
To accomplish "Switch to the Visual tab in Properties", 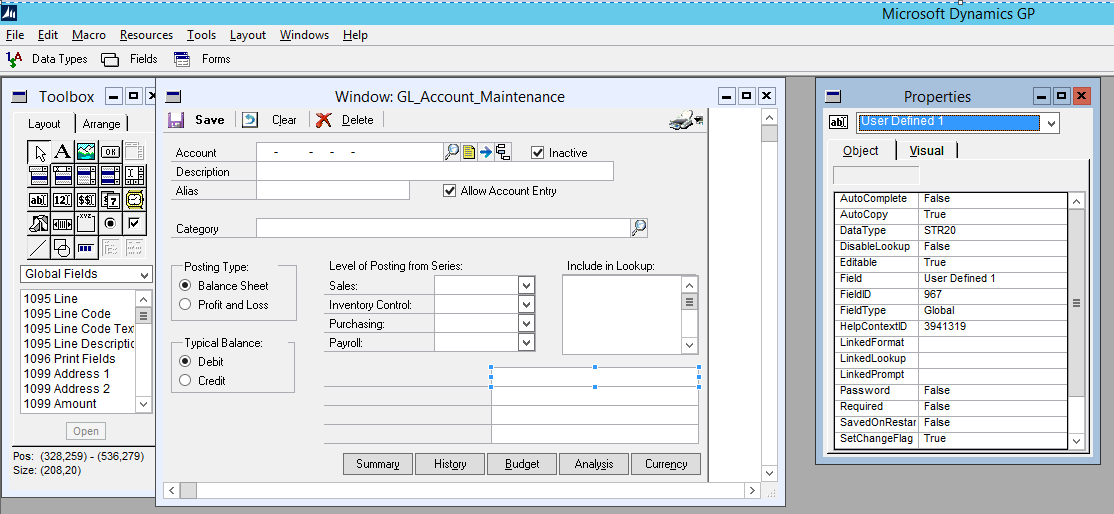I will click(x=926, y=151).
